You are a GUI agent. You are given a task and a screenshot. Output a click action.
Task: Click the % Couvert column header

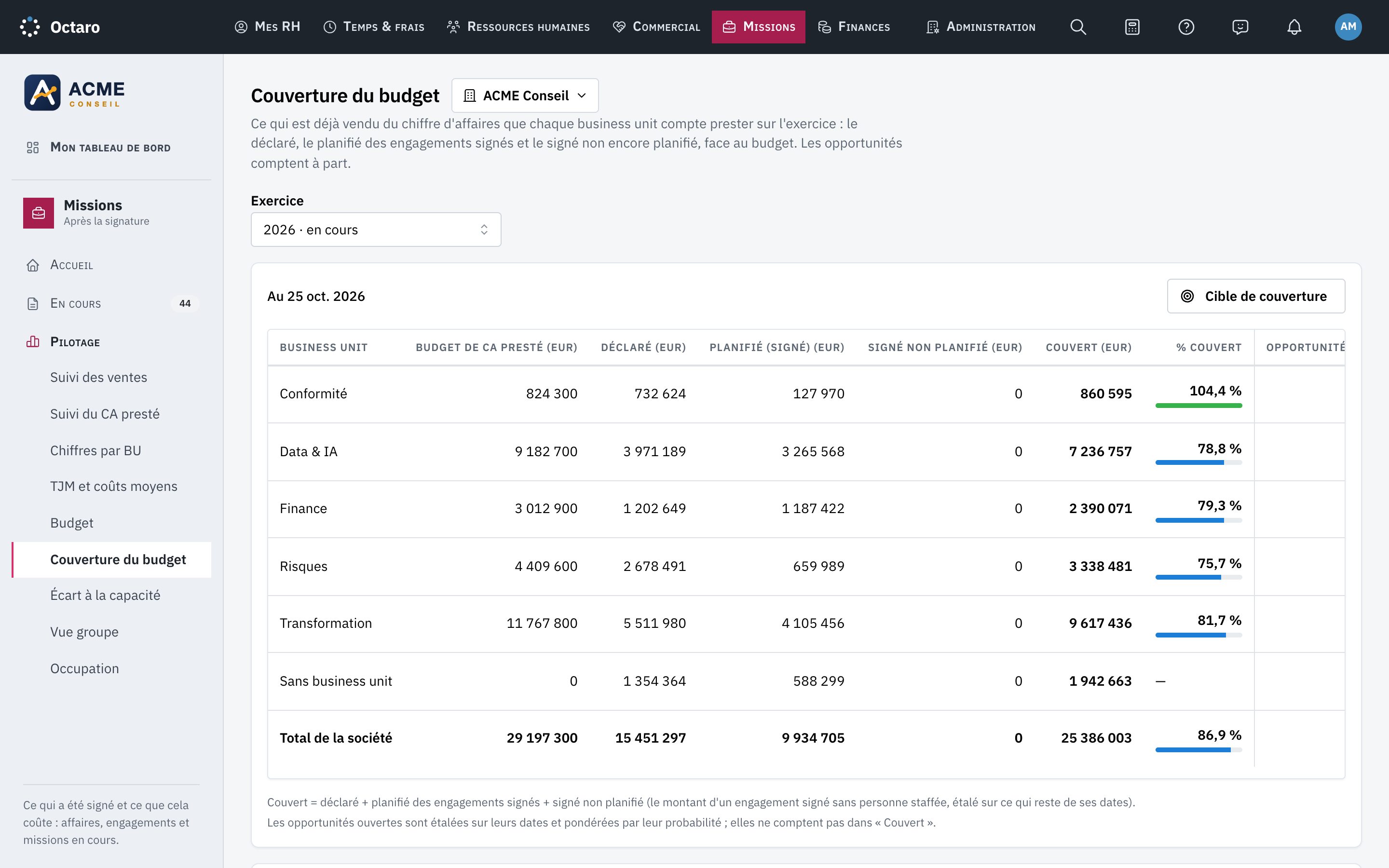(x=1209, y=347)
